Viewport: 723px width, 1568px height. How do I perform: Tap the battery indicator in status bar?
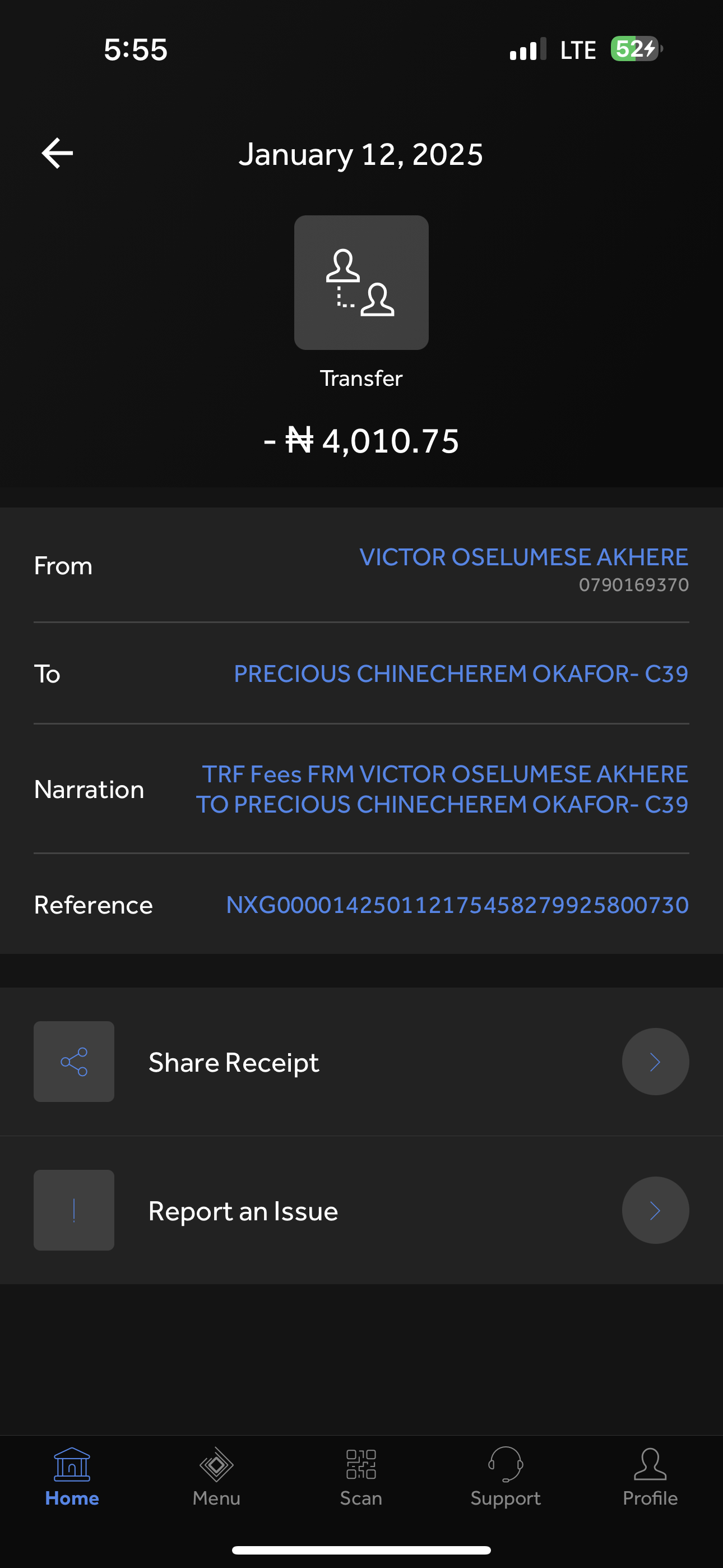(x=636, y=49)
